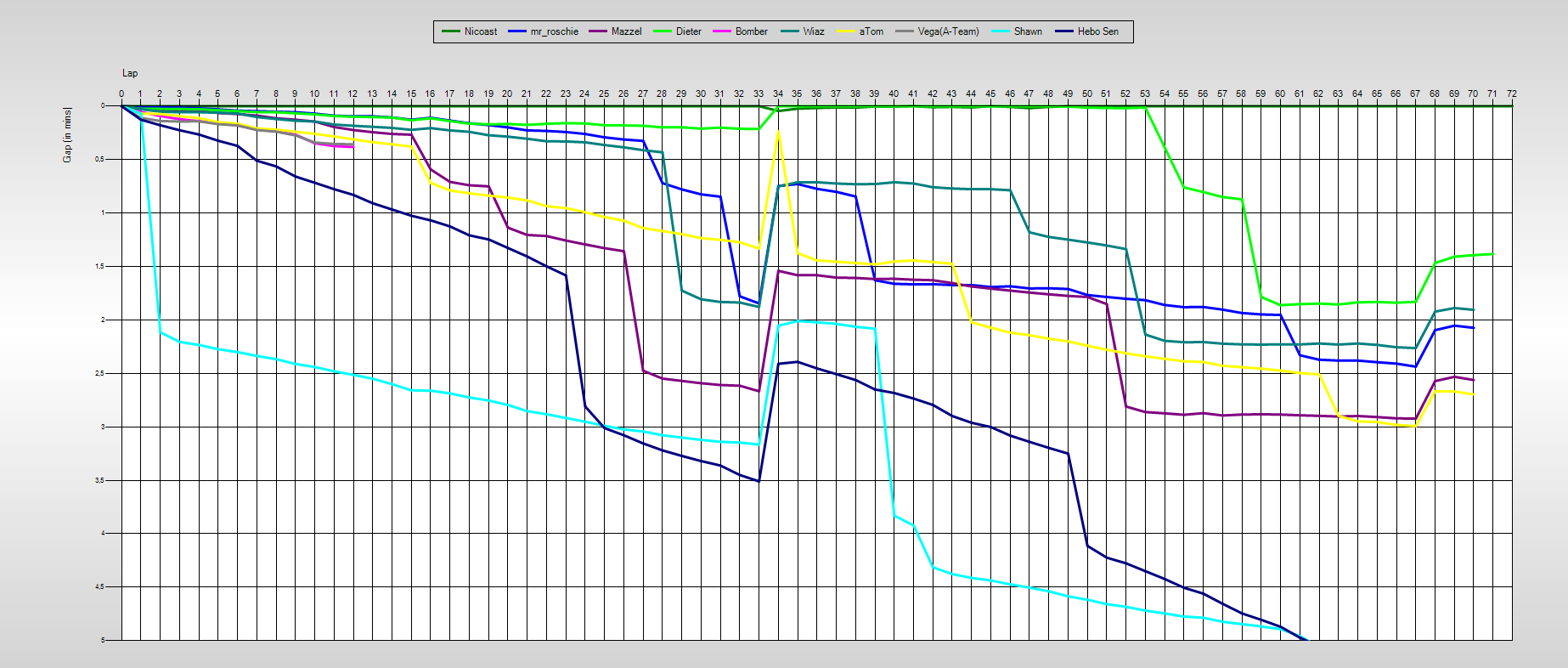
Task: Select Mazzel in the chart legend
Action: pos(626,31)
